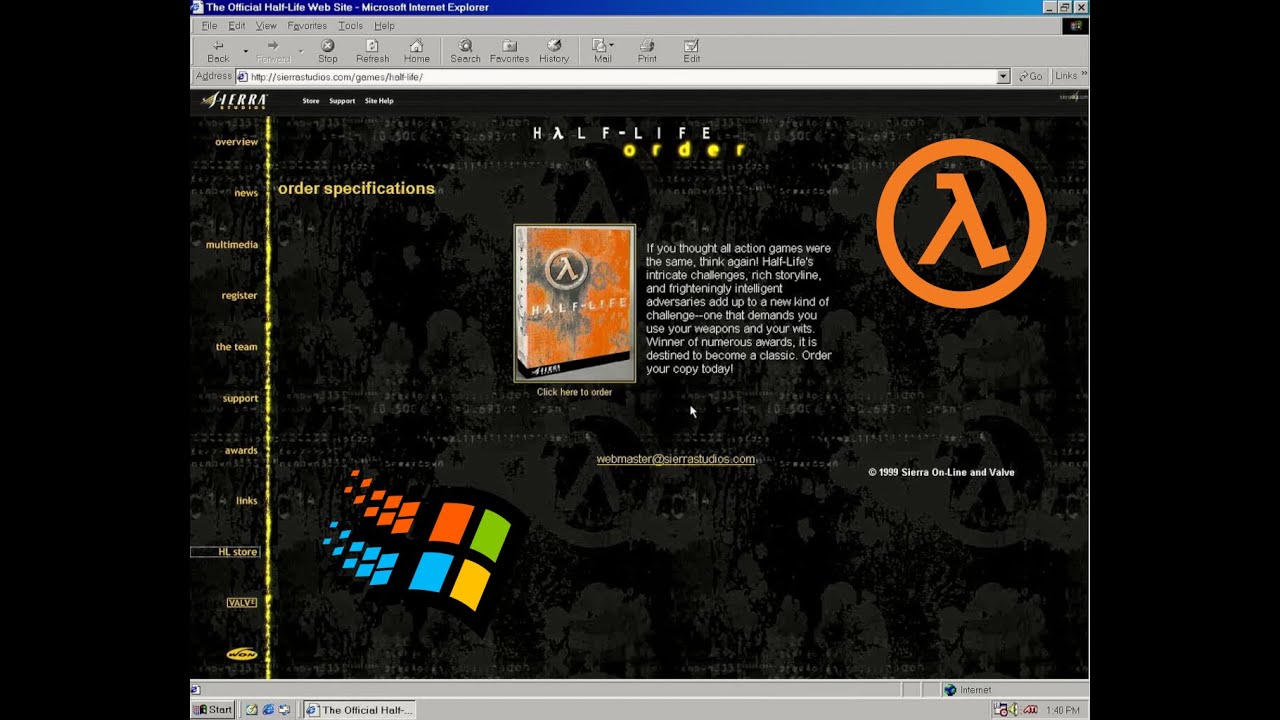
Task: Open the Mail button dropdown arrow
Action: coord(612,45)
